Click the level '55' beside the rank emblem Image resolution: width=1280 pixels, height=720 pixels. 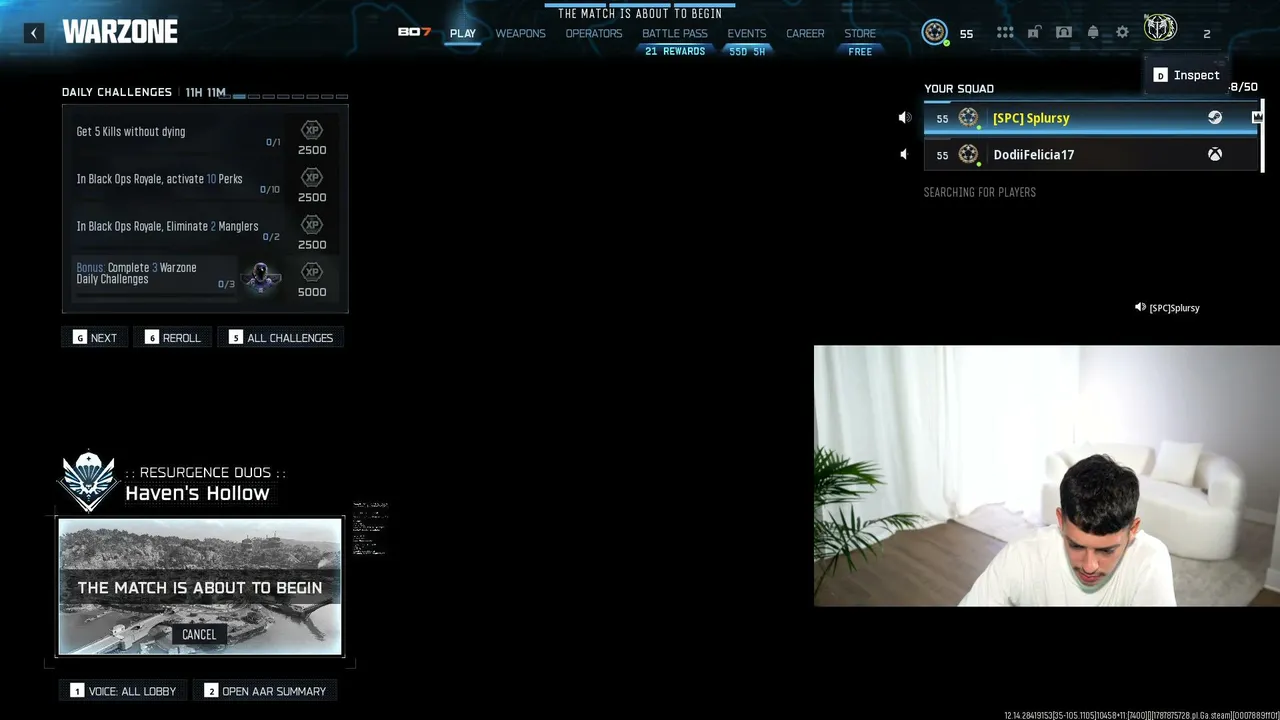coord(966,34)
